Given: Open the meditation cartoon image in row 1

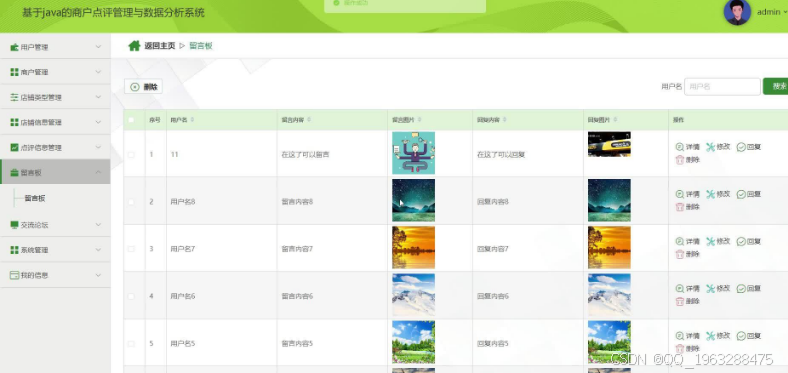Looking at the screenshot, I should [x=413, y=153].
